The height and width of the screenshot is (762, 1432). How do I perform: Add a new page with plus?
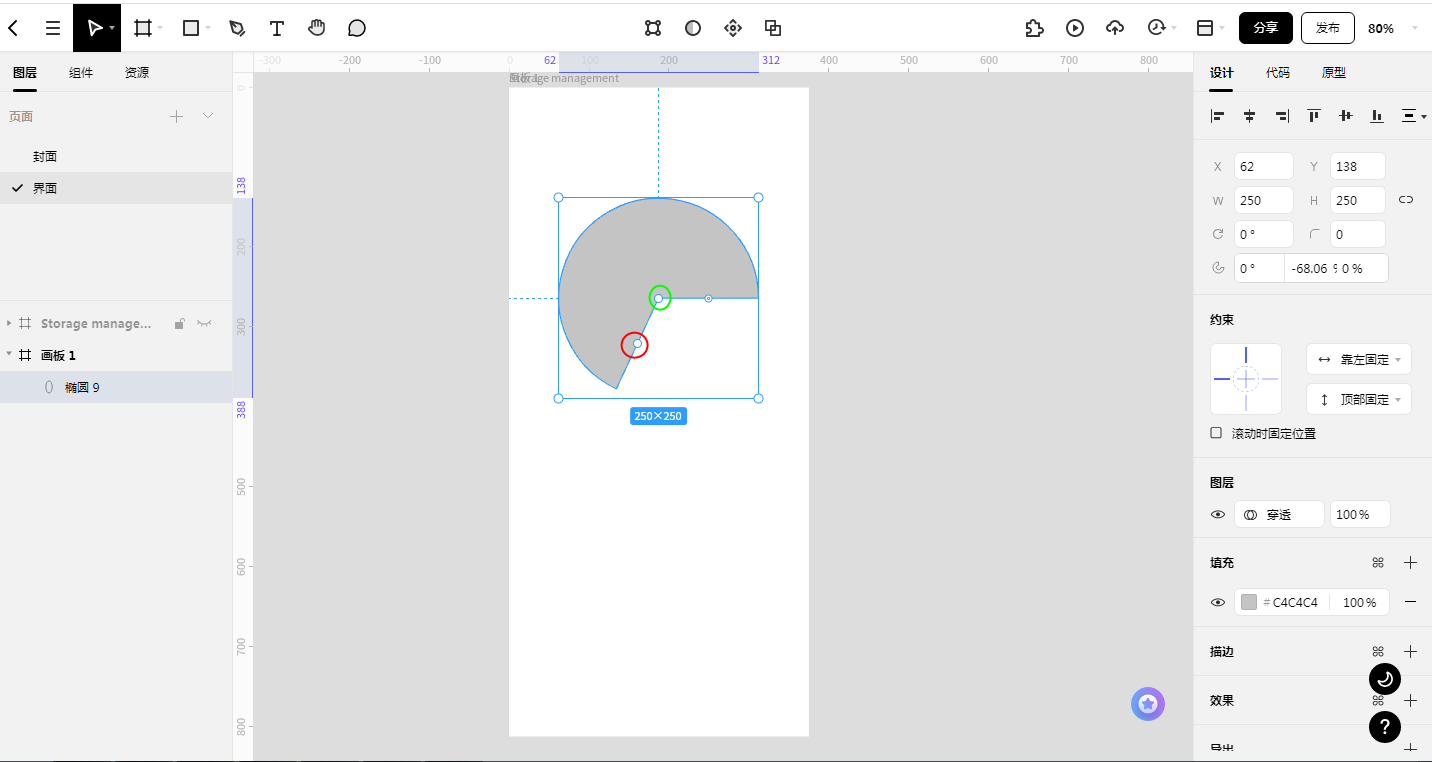tap(176, 116)
